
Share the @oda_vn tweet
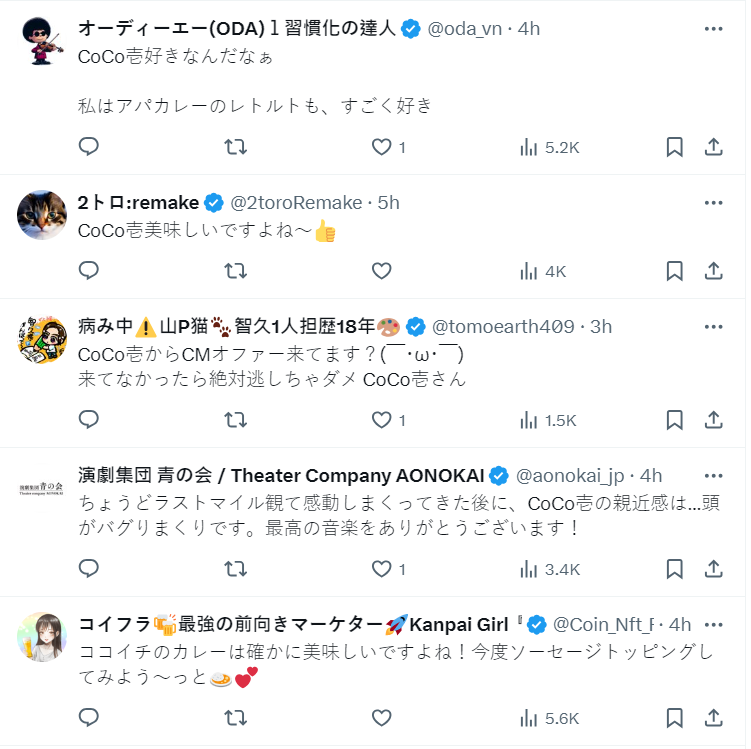click(714, 147)
